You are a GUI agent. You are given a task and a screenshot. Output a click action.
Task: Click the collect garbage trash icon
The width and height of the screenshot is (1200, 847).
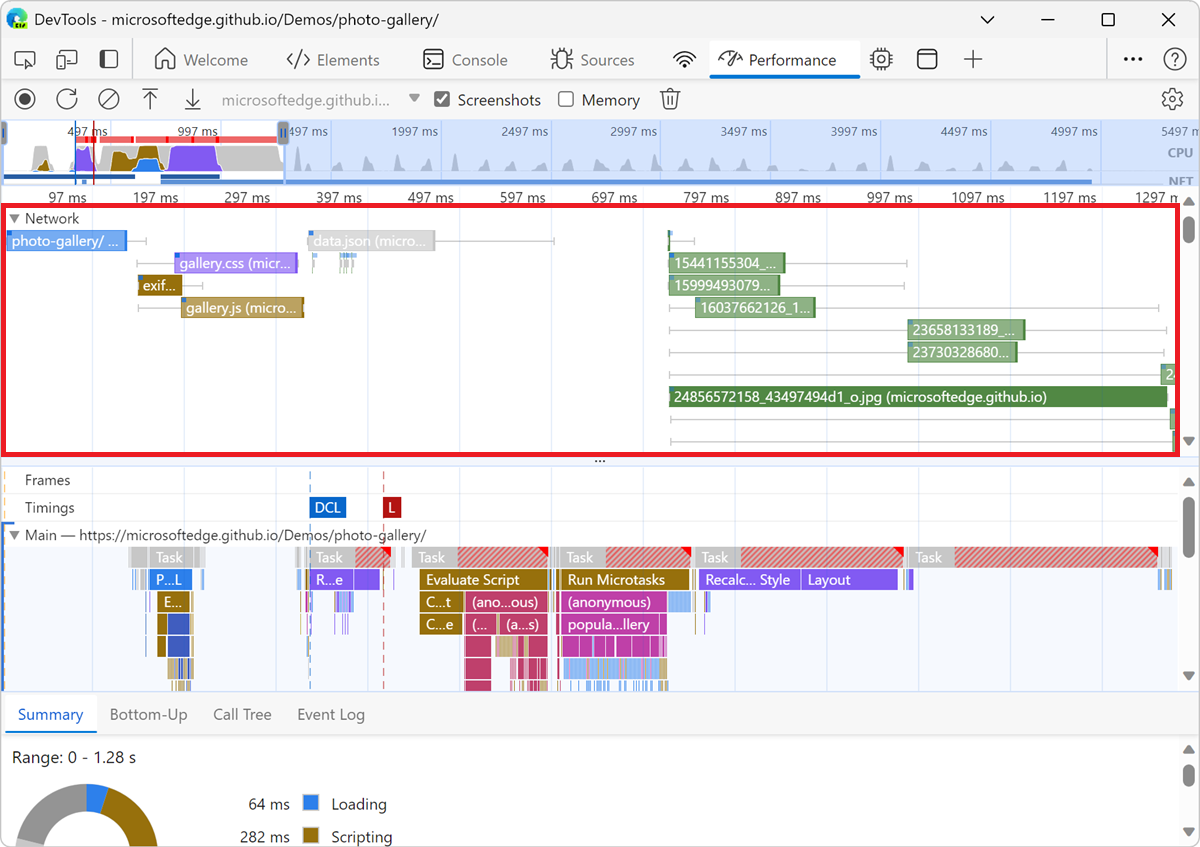point(670,99)
